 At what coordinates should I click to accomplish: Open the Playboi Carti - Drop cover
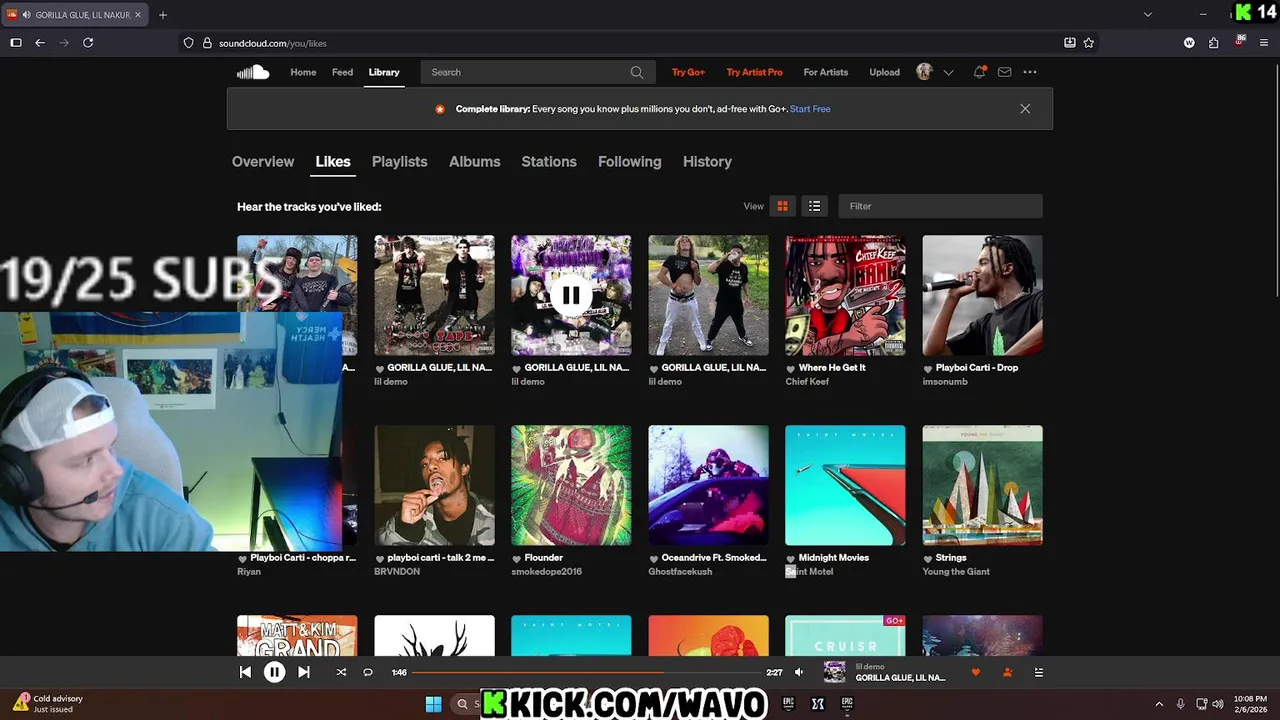click(x=982, y=295)
